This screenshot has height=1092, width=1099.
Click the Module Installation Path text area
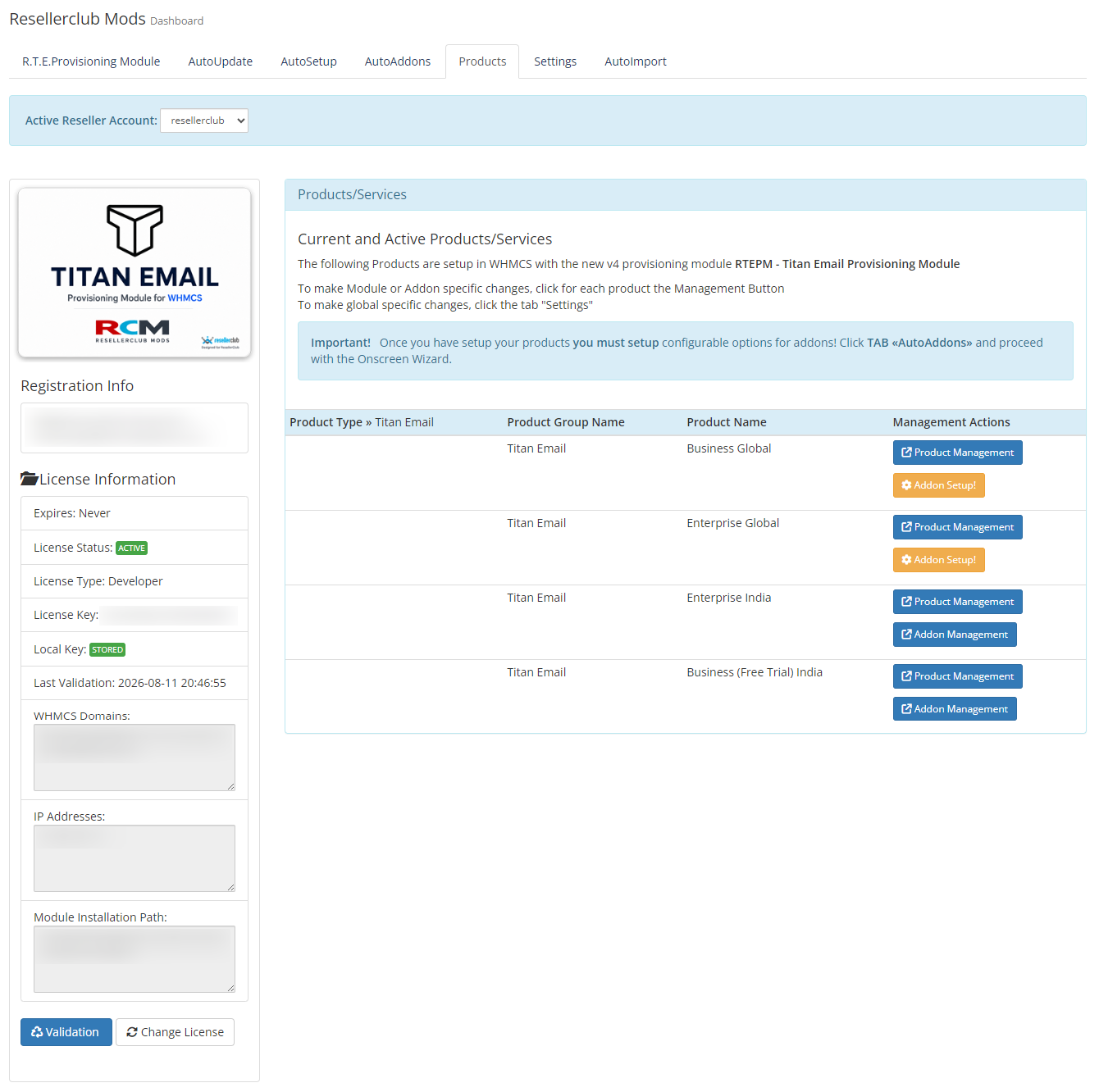point(135,959)
